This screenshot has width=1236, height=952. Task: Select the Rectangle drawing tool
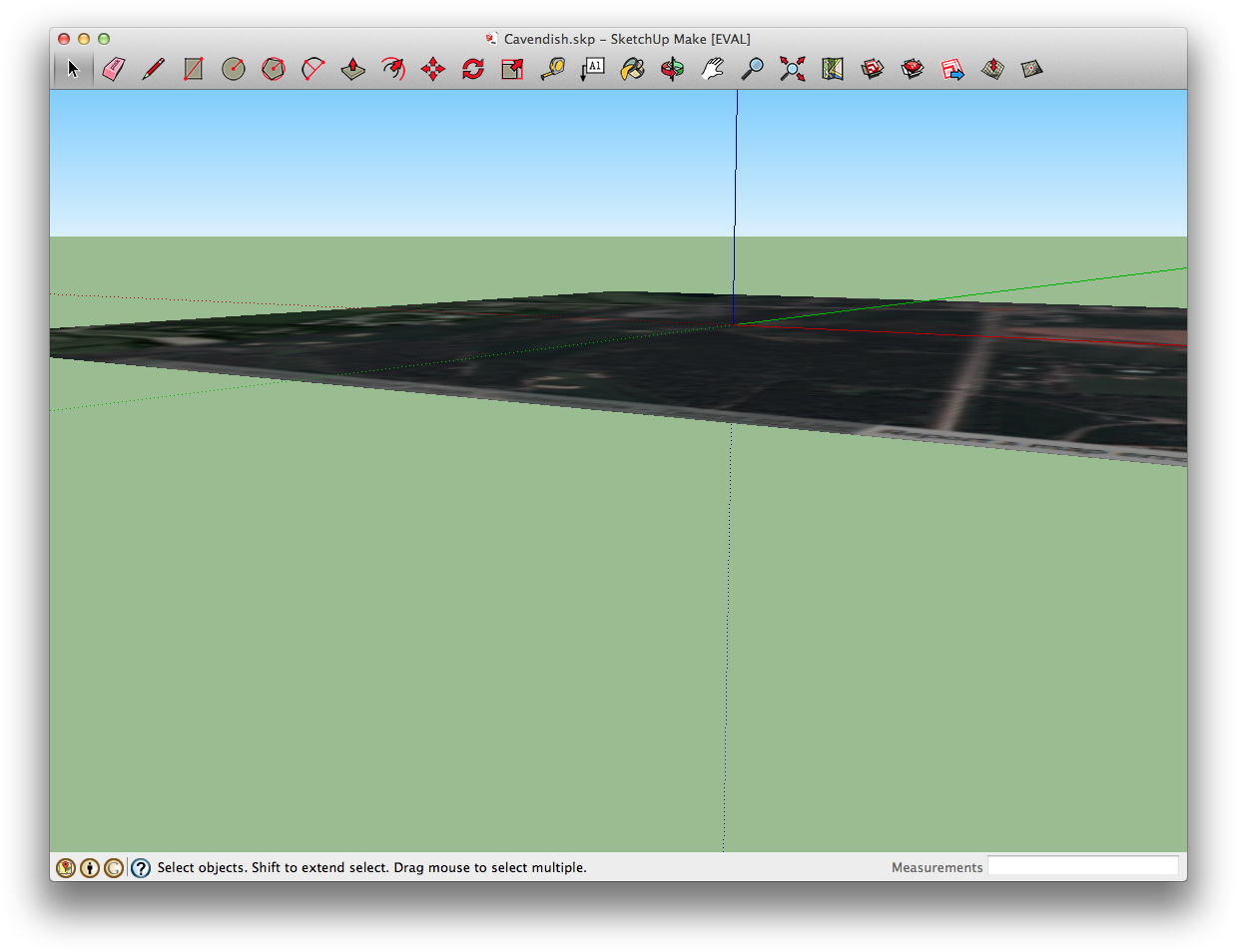coord(194,69)
